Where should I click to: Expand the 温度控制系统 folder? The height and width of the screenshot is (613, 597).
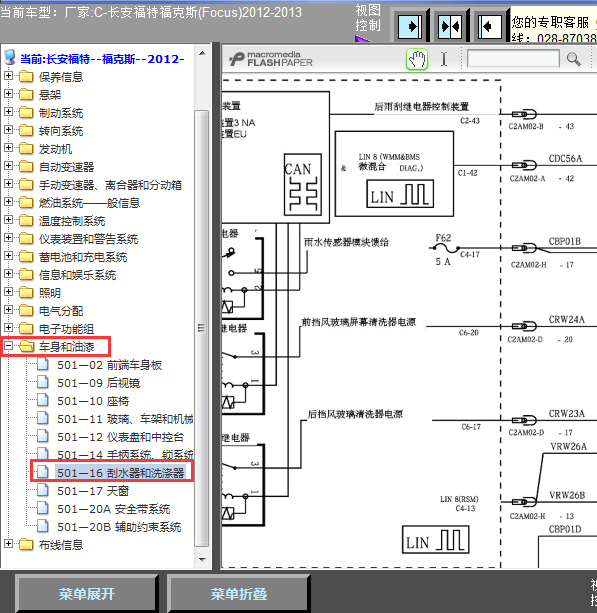tap(8, 219)
